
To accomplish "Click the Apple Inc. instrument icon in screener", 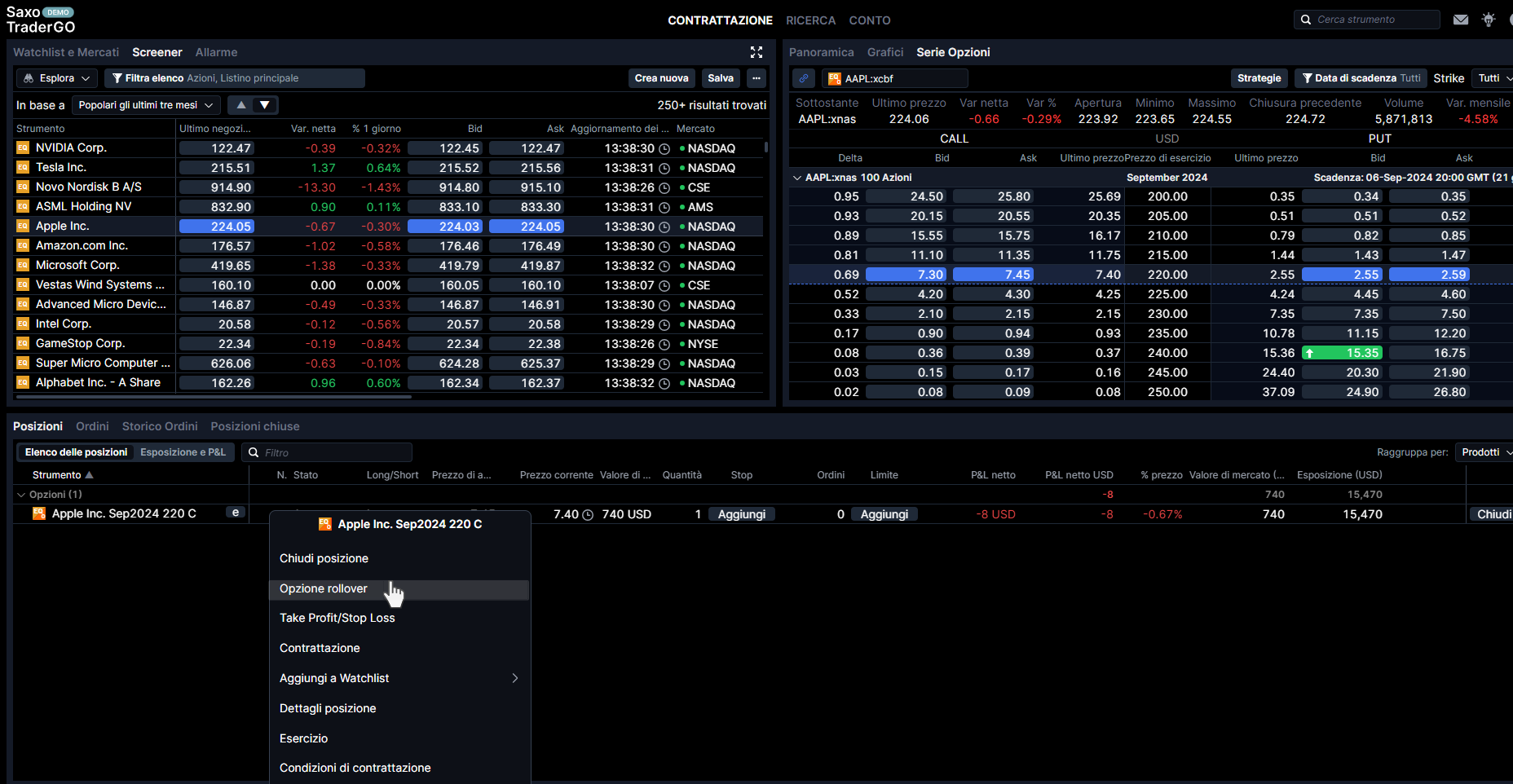I will 23,226.
